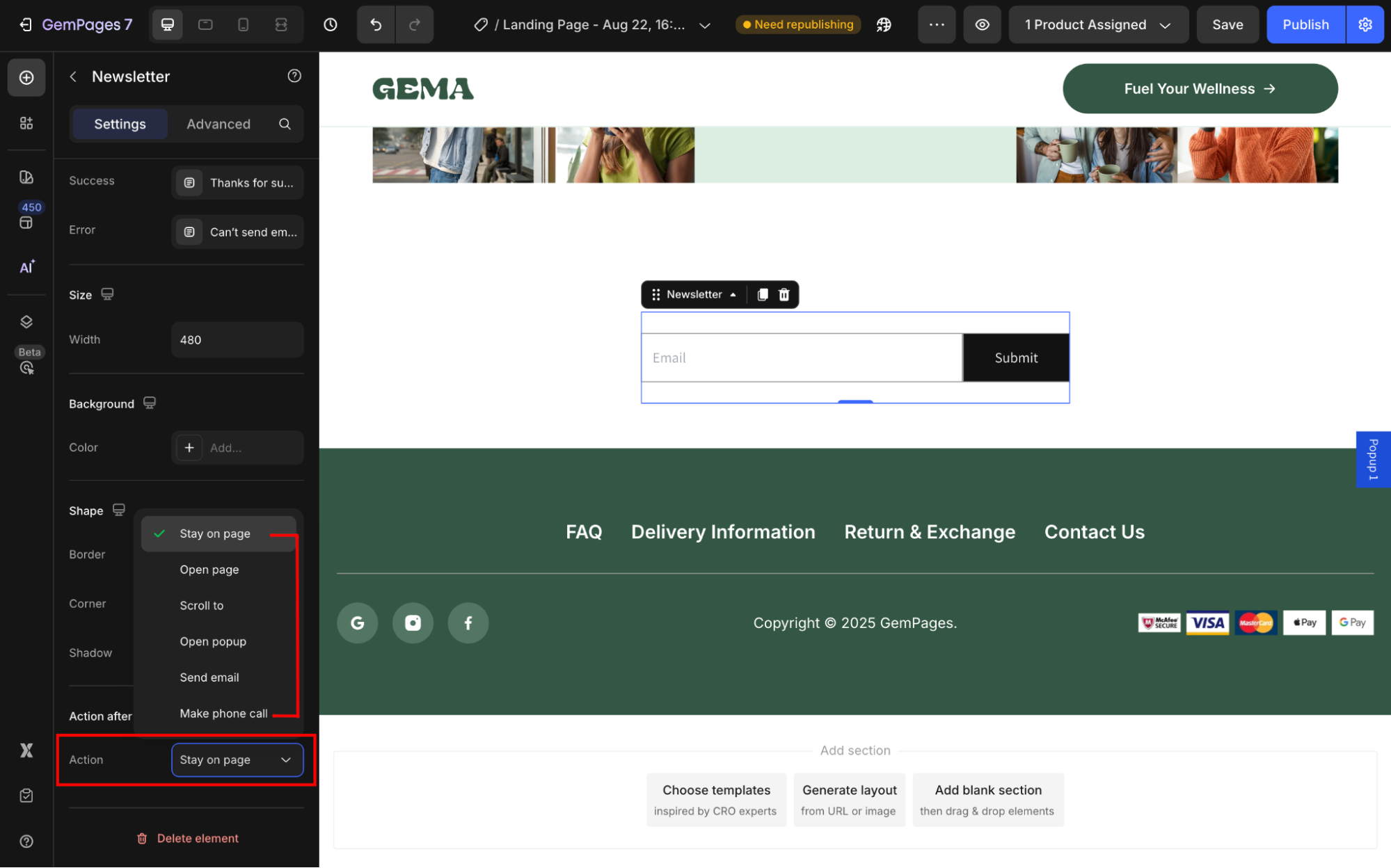
Task: Open the AI assistant sidebar icon
Action: pyautogui.click(x=26, y=267)
